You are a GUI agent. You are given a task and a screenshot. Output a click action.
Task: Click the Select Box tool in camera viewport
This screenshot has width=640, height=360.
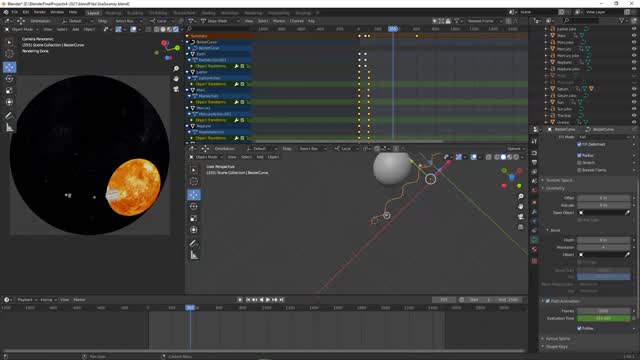coord(9,42)
